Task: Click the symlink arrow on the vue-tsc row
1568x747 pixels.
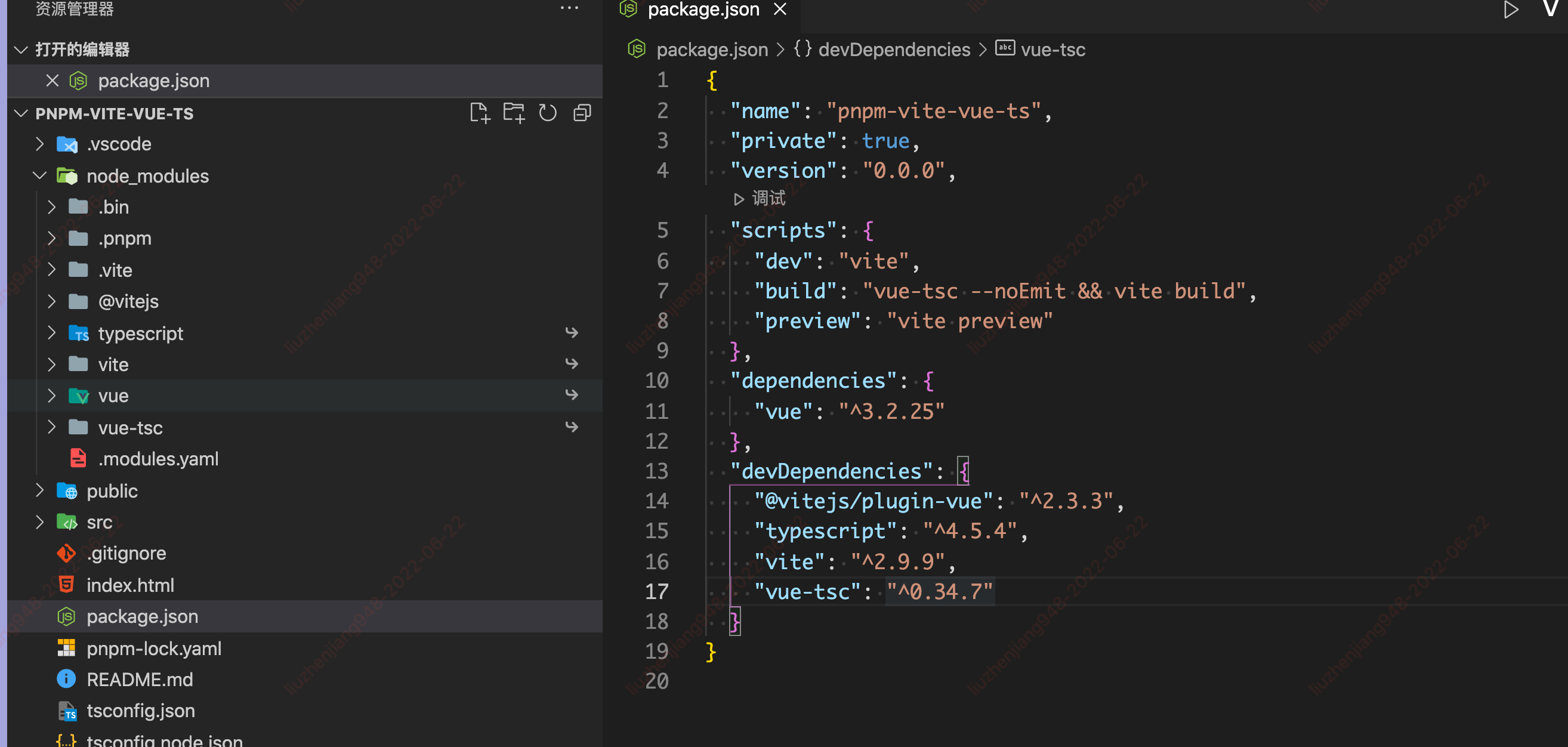Action: tap(571, 427)
